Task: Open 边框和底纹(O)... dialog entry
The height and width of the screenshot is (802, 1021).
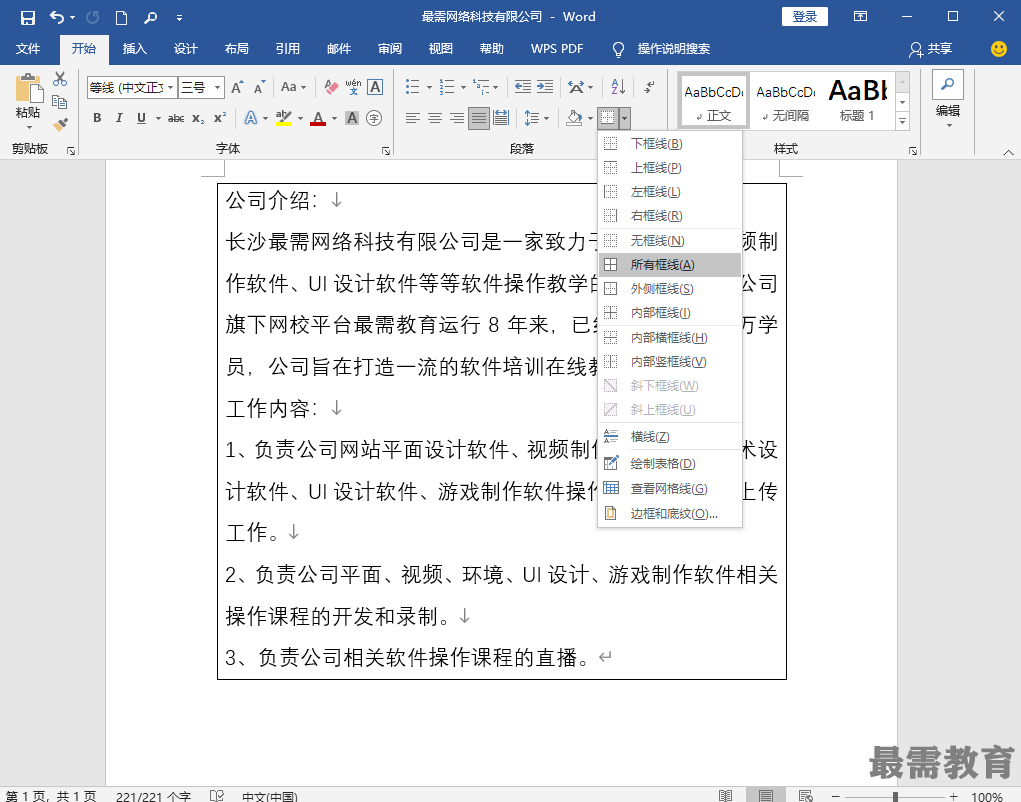Action: [x=669, y=514]
